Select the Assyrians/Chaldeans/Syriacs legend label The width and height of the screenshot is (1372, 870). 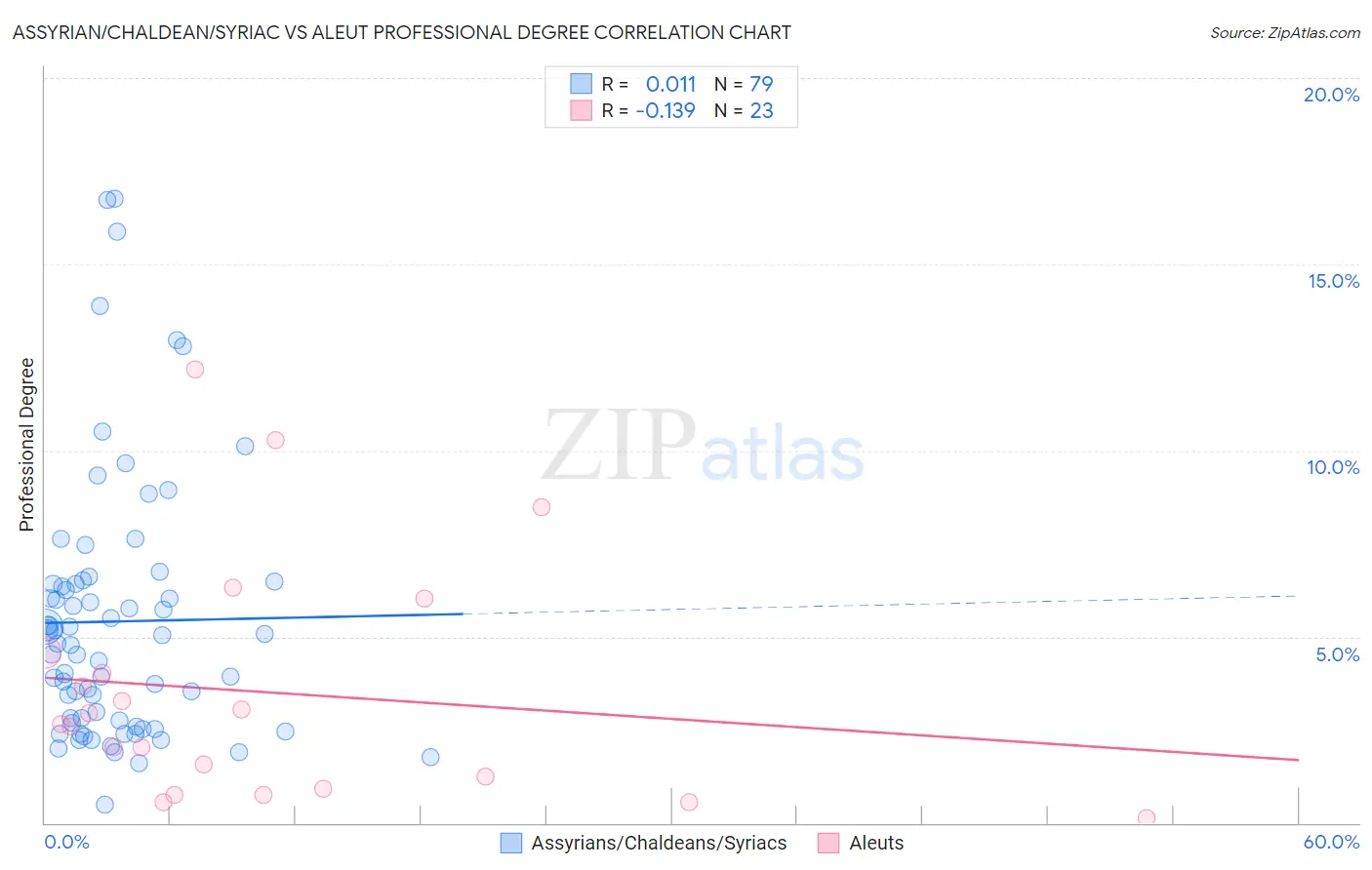click(x=659, y=843)
